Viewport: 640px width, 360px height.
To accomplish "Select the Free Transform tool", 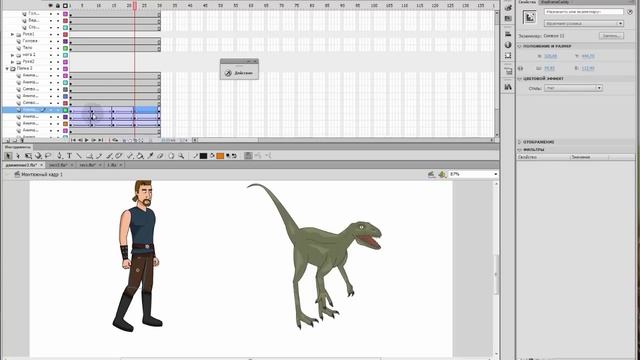I will 28,156.
